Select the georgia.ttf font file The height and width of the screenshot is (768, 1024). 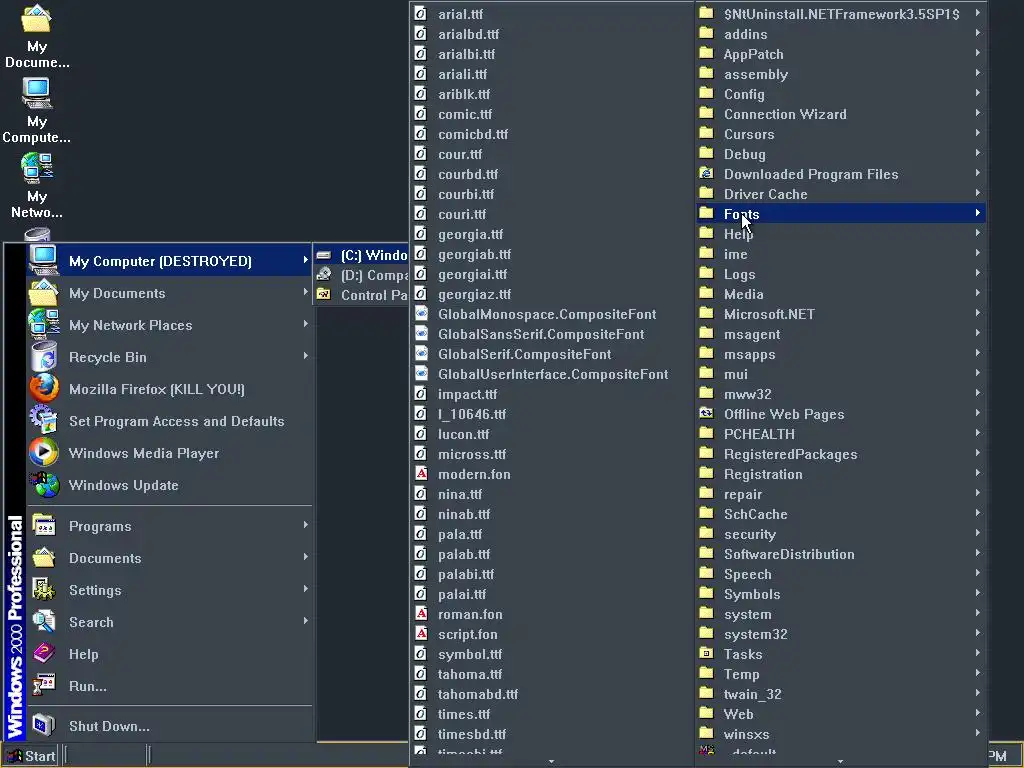coord(552,234)
